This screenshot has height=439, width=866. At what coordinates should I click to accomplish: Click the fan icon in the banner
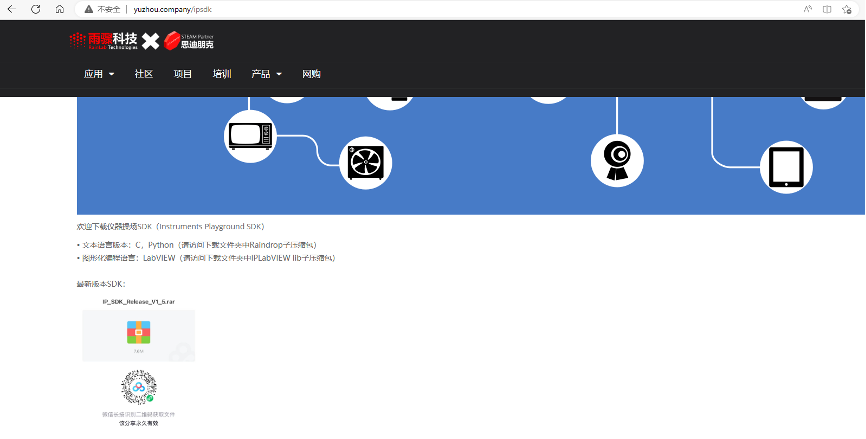[365, 163]
